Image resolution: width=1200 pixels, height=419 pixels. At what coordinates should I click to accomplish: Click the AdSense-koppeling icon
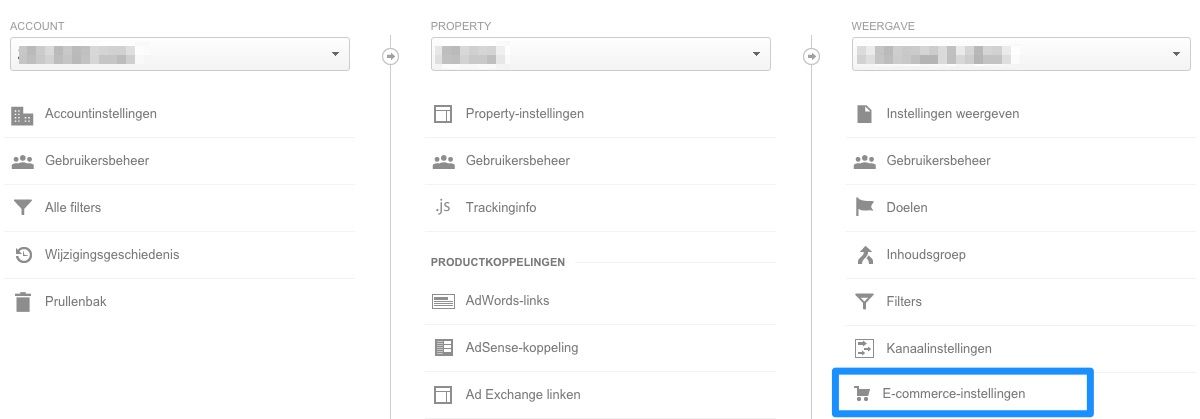(443, 348)
